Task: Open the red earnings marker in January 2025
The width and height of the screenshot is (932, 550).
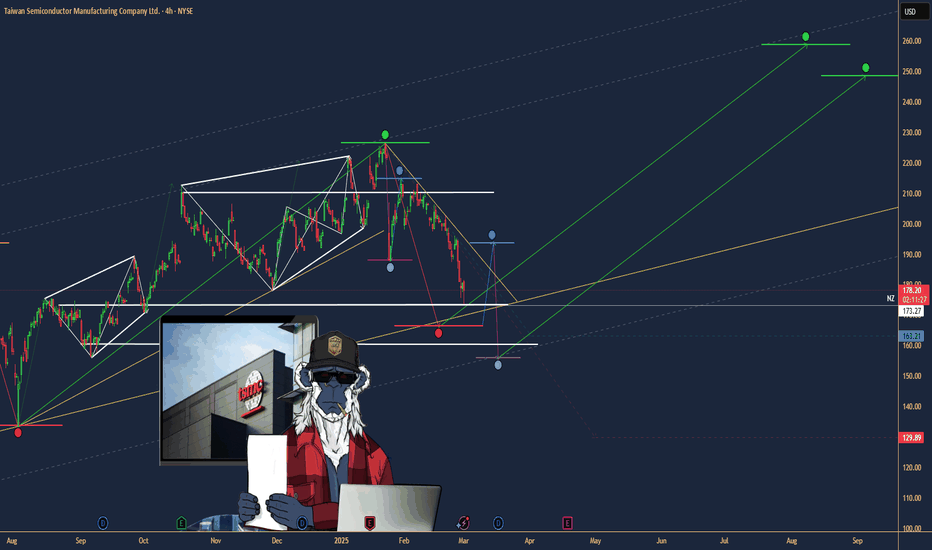Action: click(x=370, y=523)
